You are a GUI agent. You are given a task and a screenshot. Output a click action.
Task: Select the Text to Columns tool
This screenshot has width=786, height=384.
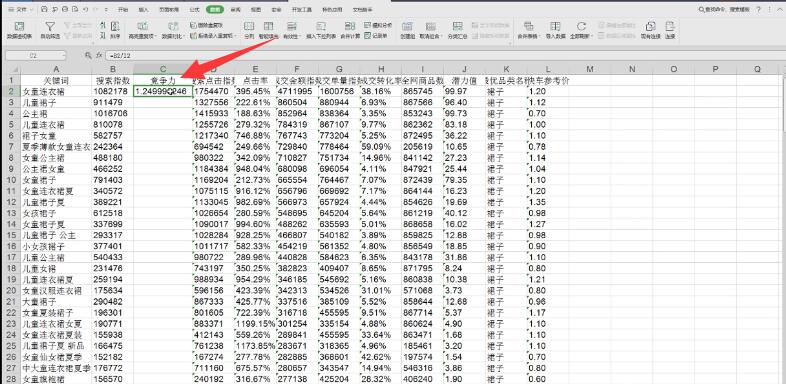click(x=249, y=30)
